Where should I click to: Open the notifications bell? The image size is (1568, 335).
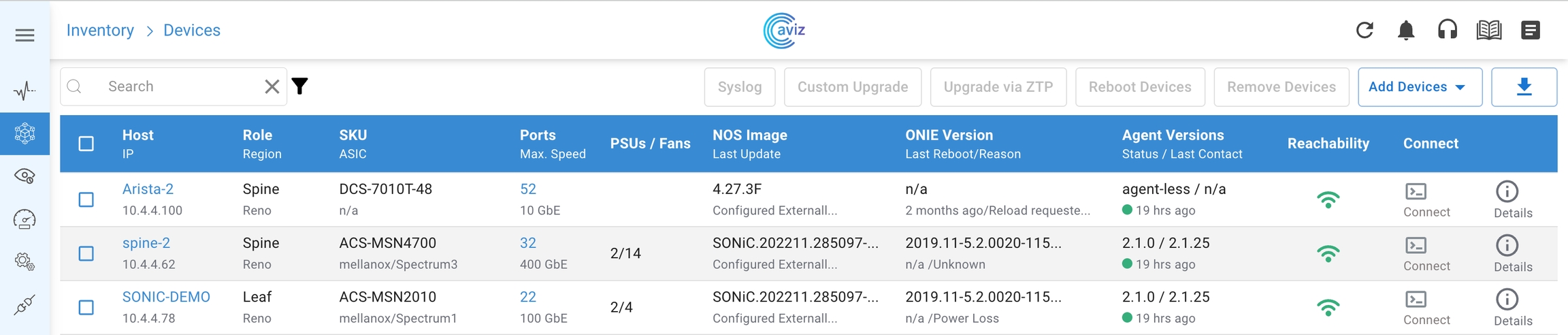pyautogui.click(x=1405, y=31)
